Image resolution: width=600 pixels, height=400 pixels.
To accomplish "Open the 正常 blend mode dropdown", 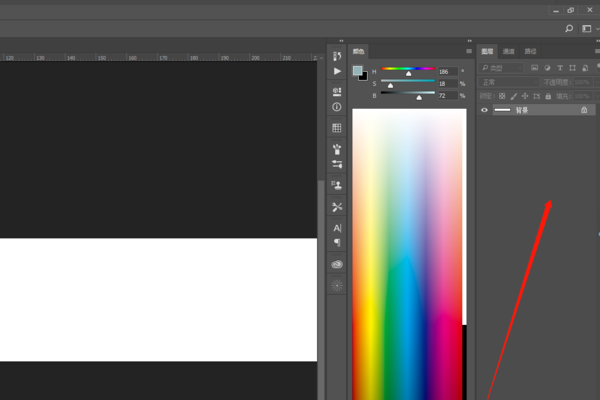I will click(x=509, y=82).
